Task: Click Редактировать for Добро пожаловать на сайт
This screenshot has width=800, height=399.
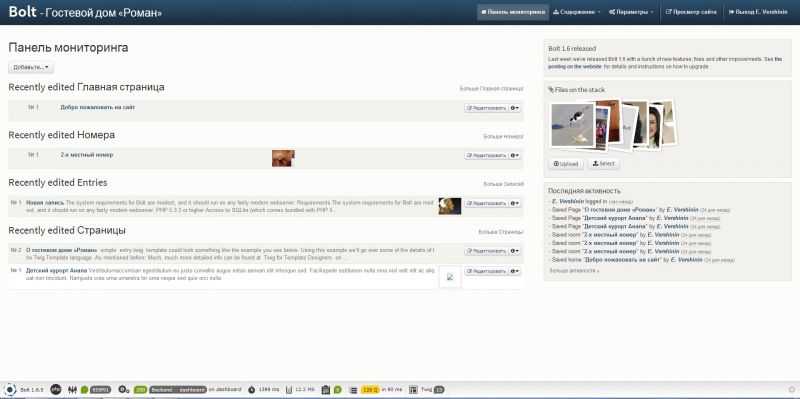Action: point(486,108)
